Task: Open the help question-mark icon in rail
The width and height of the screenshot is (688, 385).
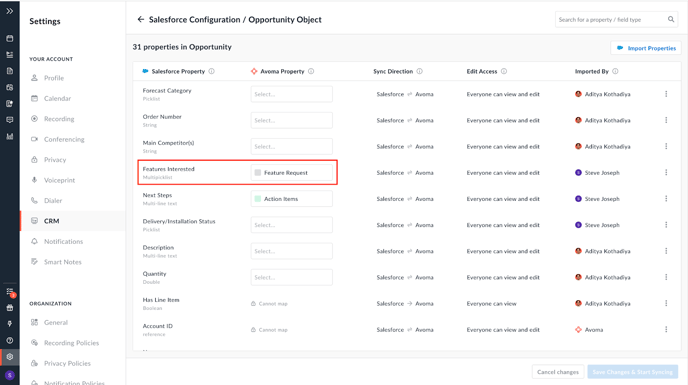Action: click(x=10, y=340)
